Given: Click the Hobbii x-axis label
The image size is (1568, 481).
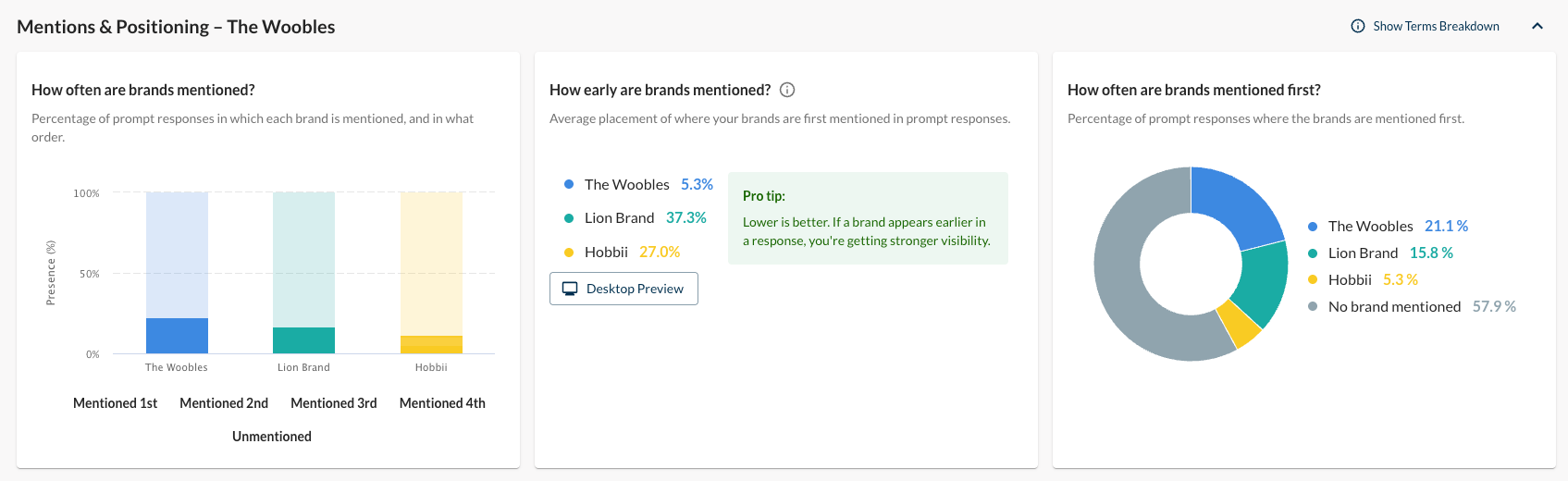Looking at the screenshot, I should (431, 367).
